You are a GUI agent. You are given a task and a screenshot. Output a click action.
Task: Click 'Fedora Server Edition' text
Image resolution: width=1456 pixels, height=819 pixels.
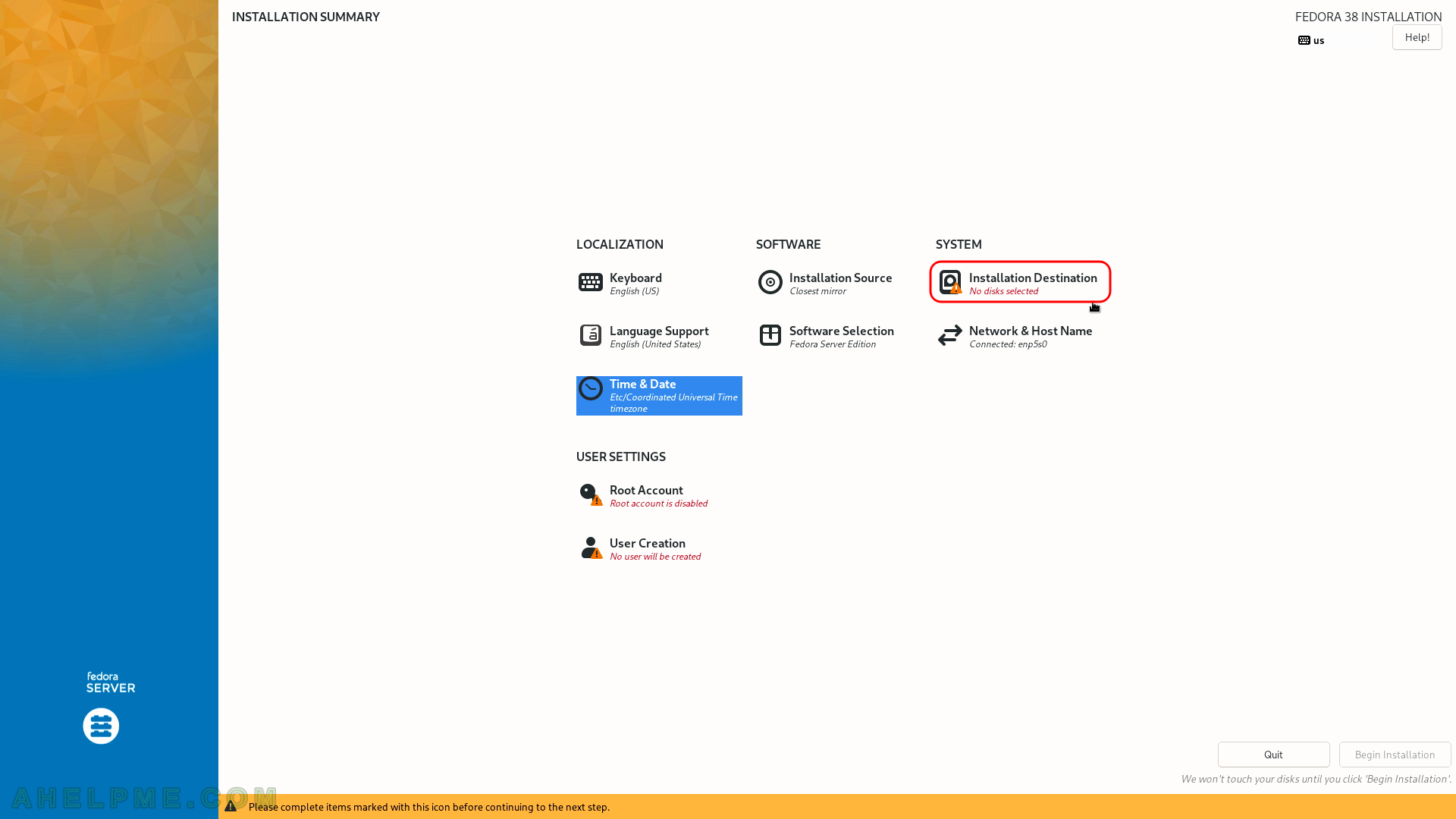(833, 344)
